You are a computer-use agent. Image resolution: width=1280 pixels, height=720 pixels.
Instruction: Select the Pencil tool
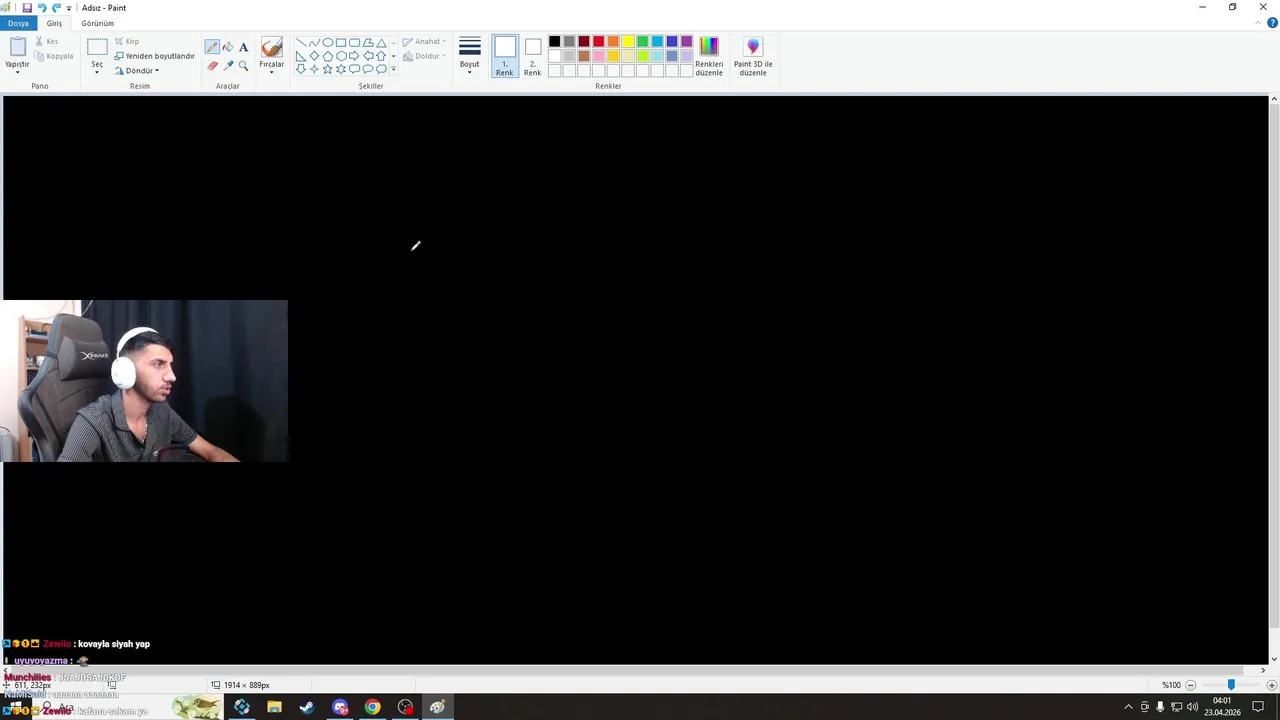pos(212,47)
